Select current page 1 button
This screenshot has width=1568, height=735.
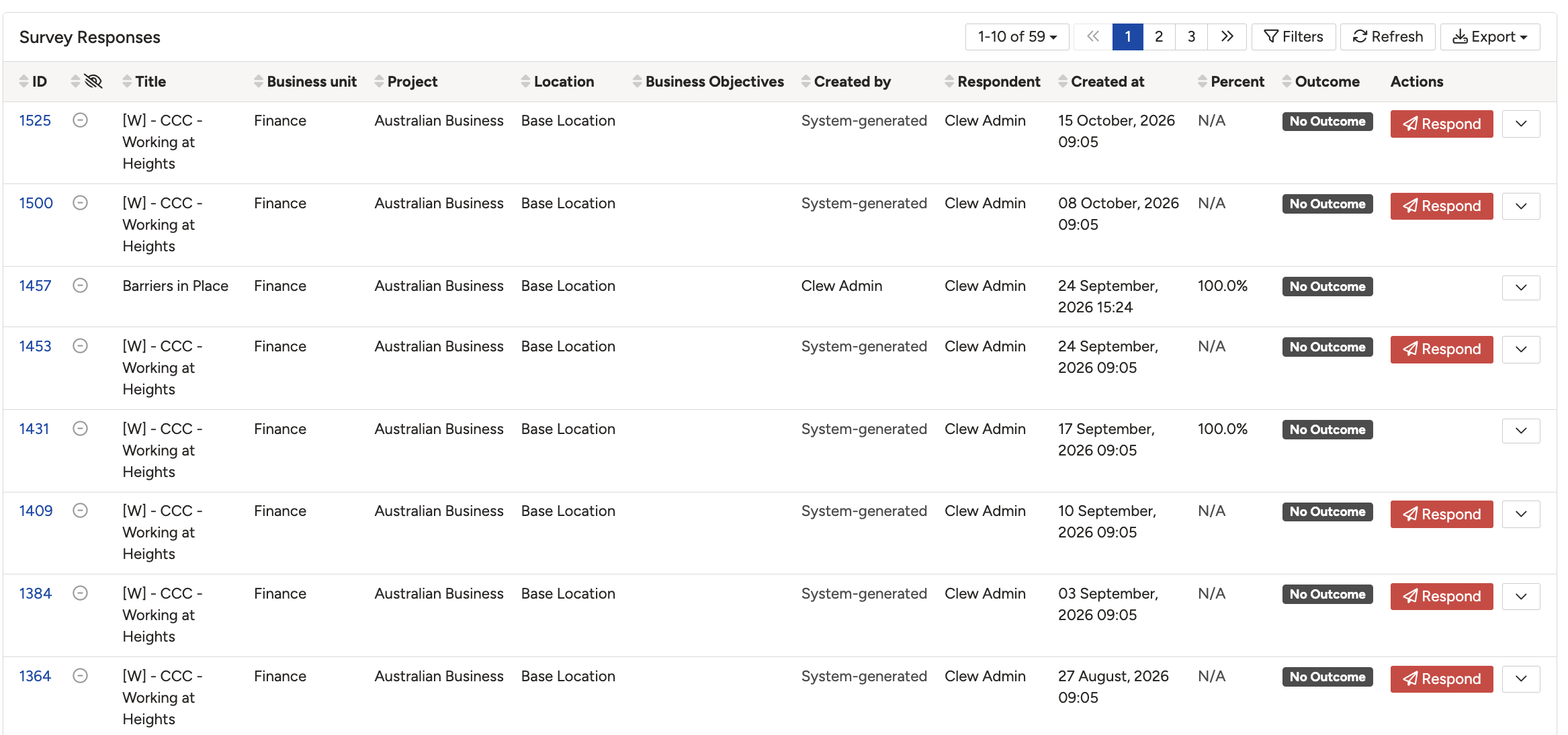click(1128, 36)
